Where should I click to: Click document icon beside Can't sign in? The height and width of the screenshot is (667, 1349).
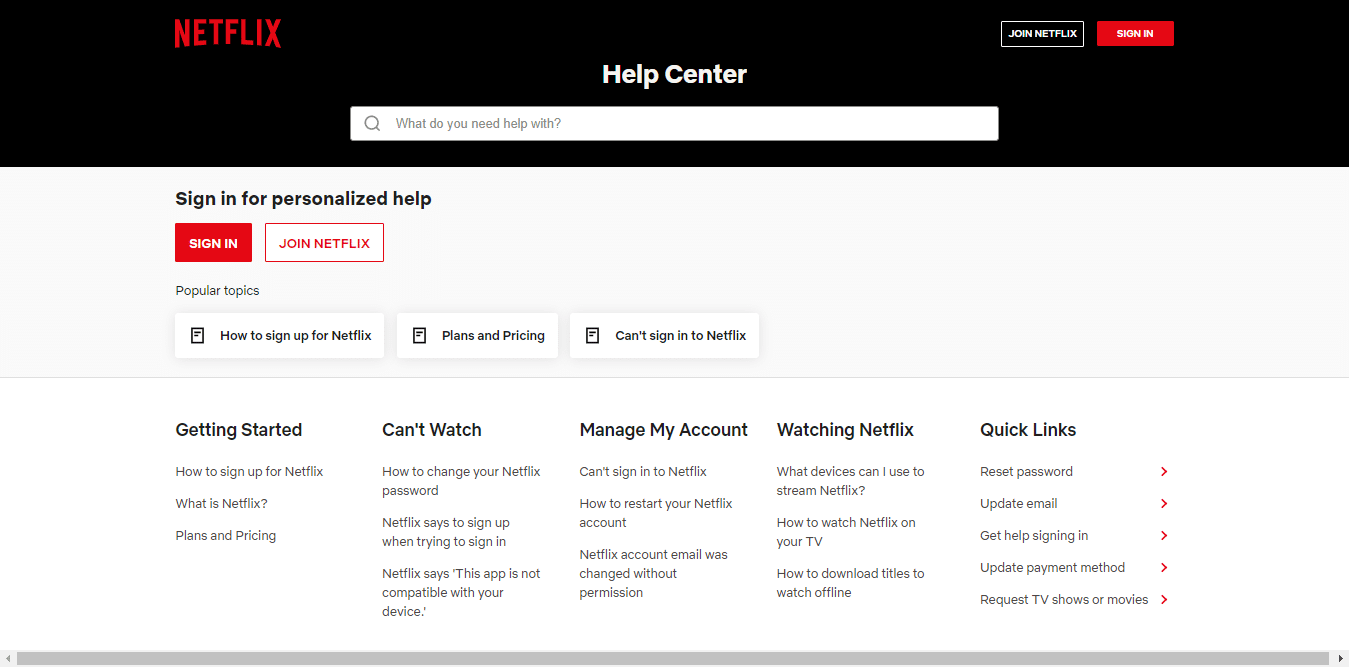click(x=593, y=336)
